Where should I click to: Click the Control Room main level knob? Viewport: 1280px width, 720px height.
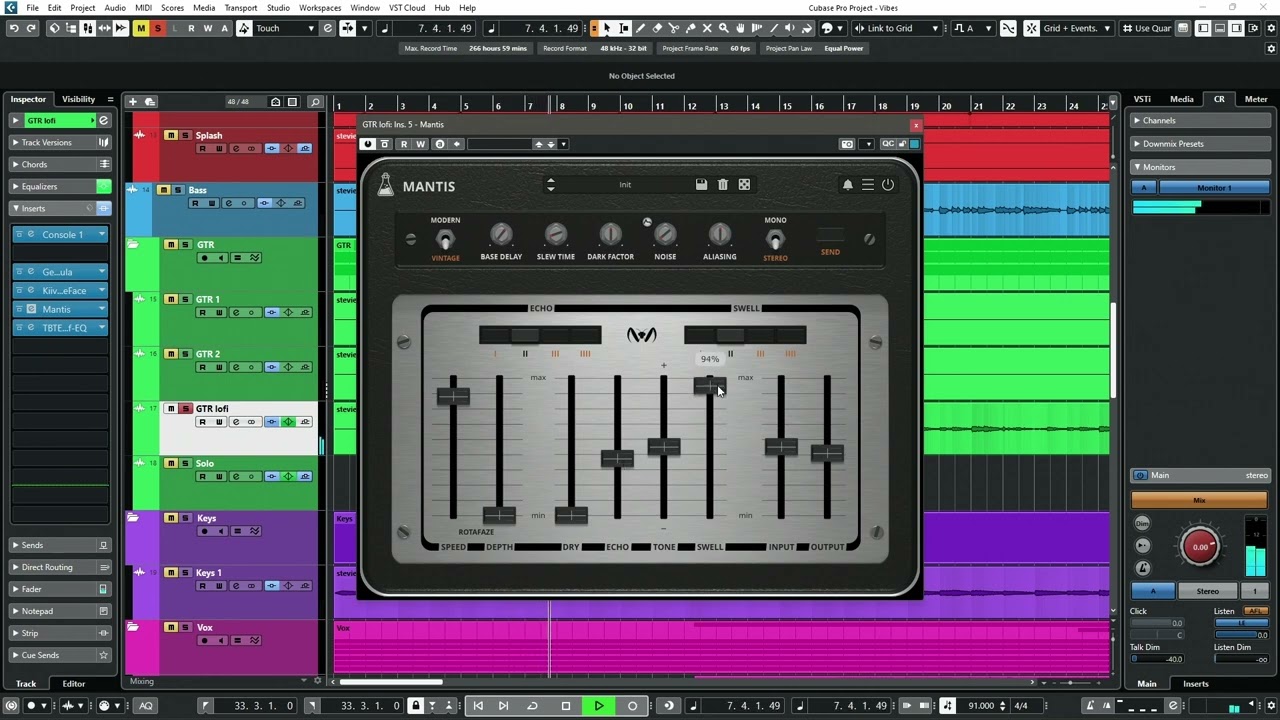point(1200,546)
